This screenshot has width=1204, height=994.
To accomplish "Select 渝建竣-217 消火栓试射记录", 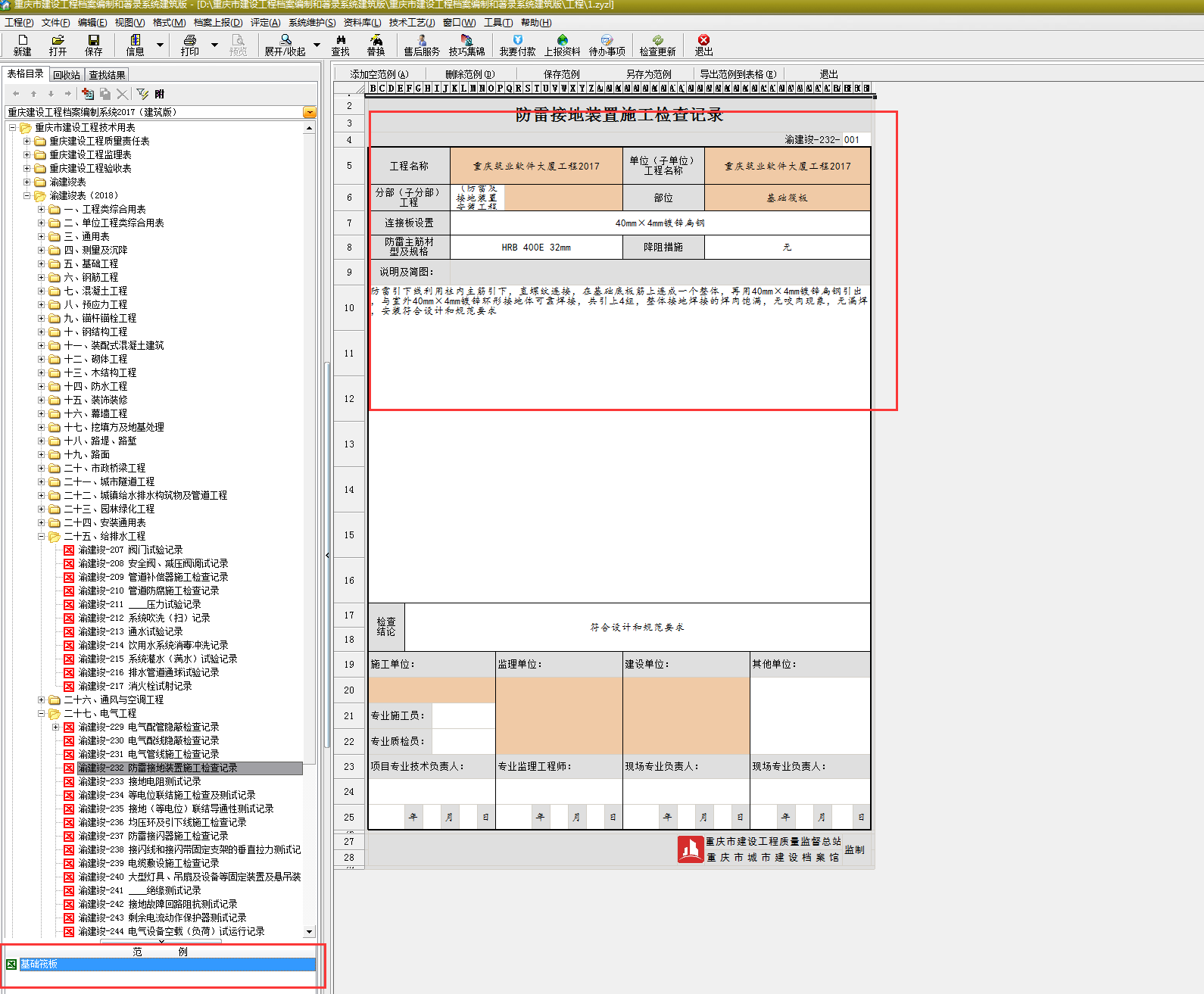I will point(135,686).
